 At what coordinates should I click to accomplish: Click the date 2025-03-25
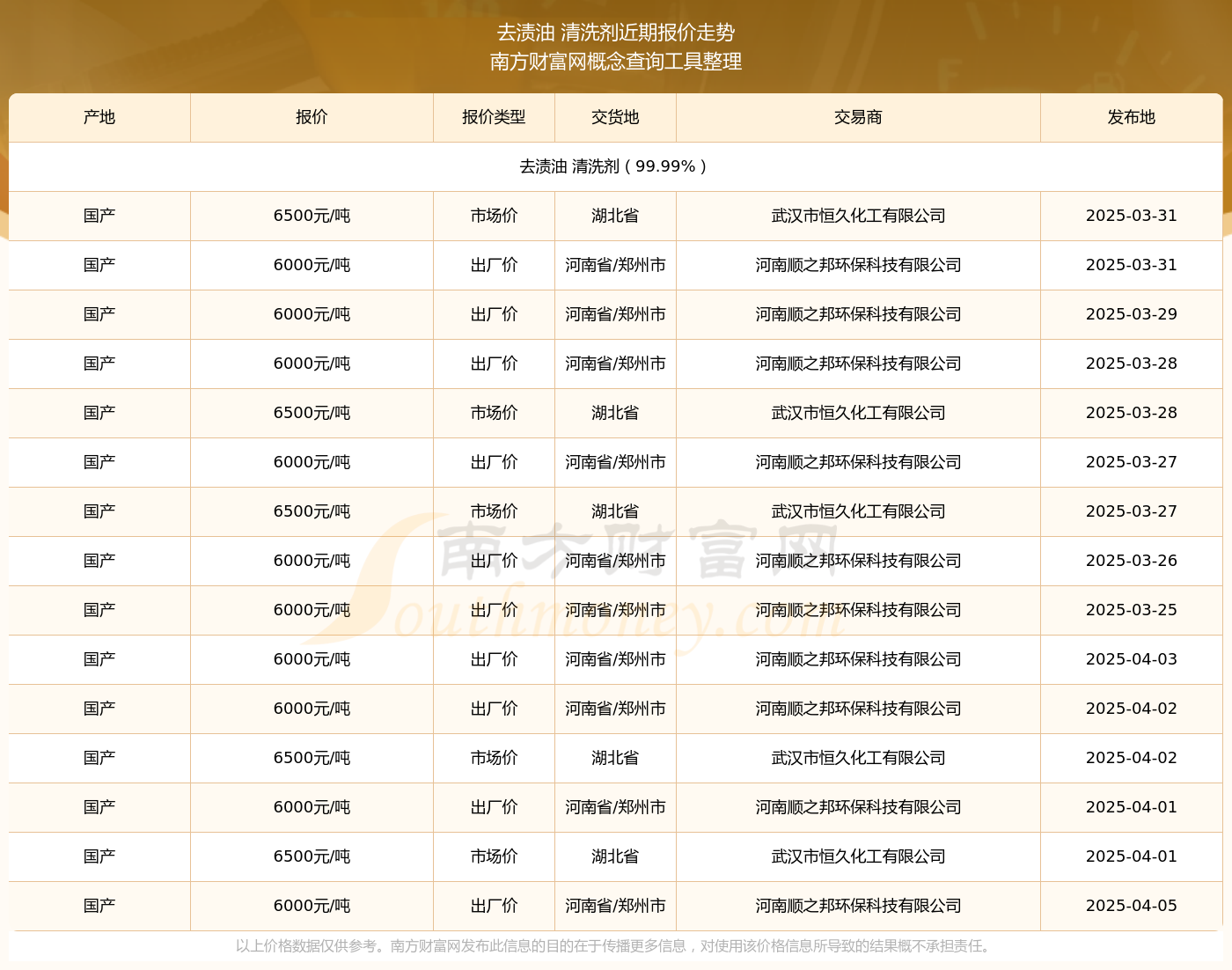(x=1132, y=610)
